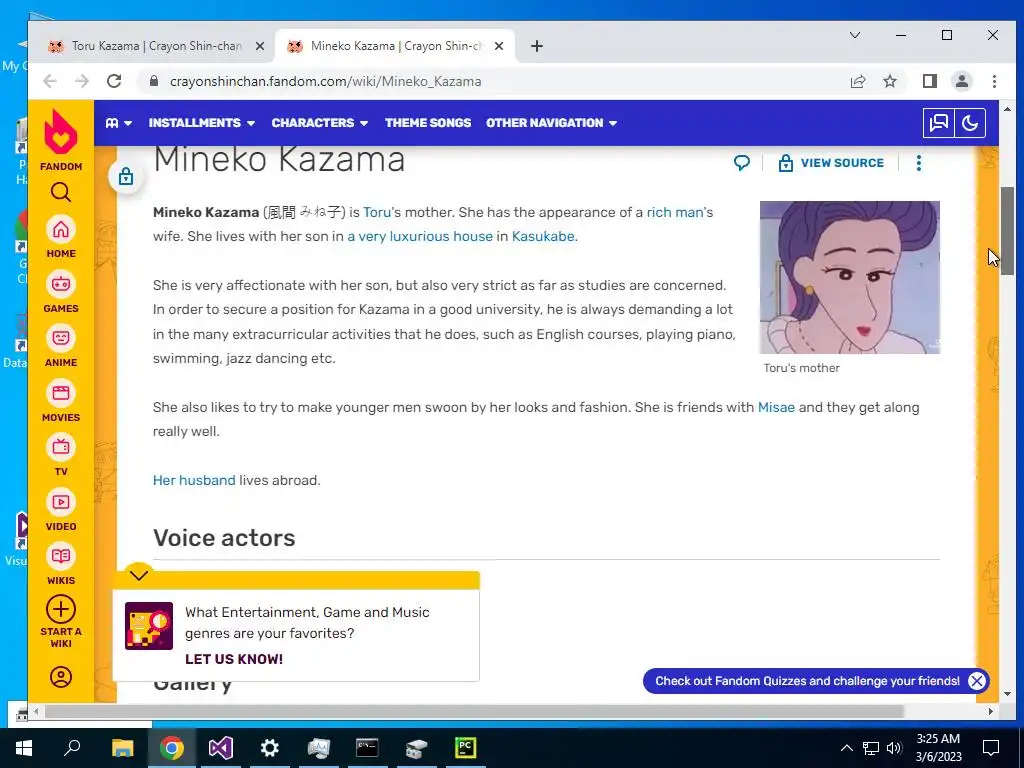Image resolution: width=1024 pixels, height=768 pixels.
Task: Open the Her husband link
Action: [194, 480]
